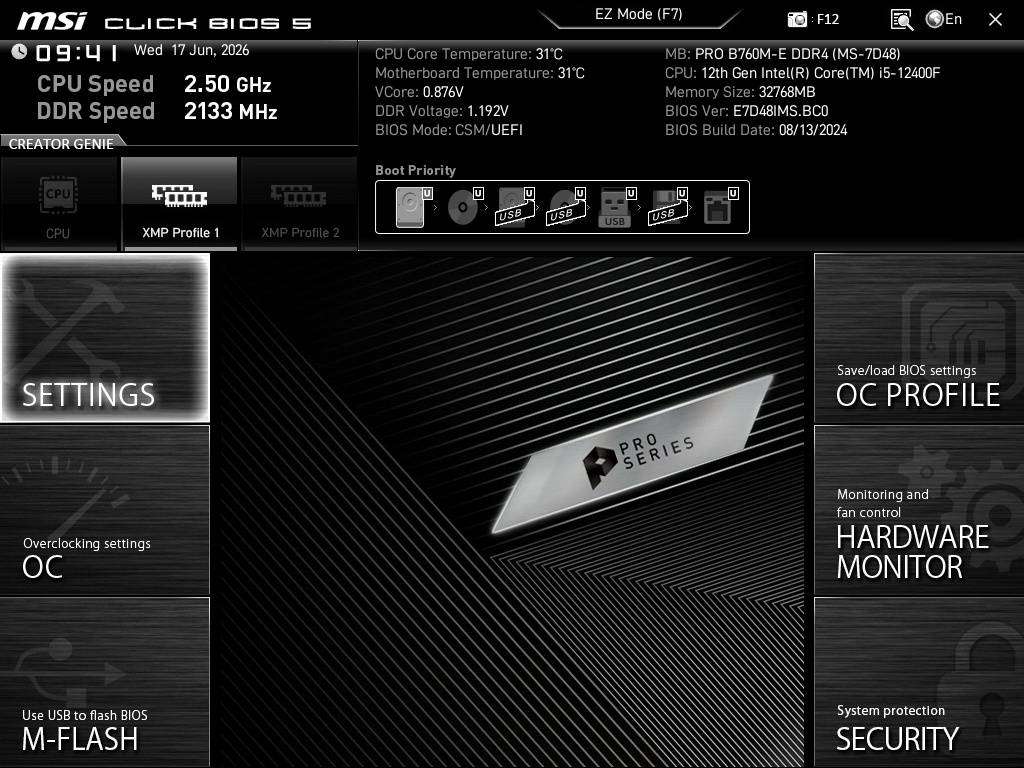The width and height of the screenshot is (1024, 768).
Task: Open the HARDWARE MONITOR fan control tile
Action: click(x=919, y=510)
